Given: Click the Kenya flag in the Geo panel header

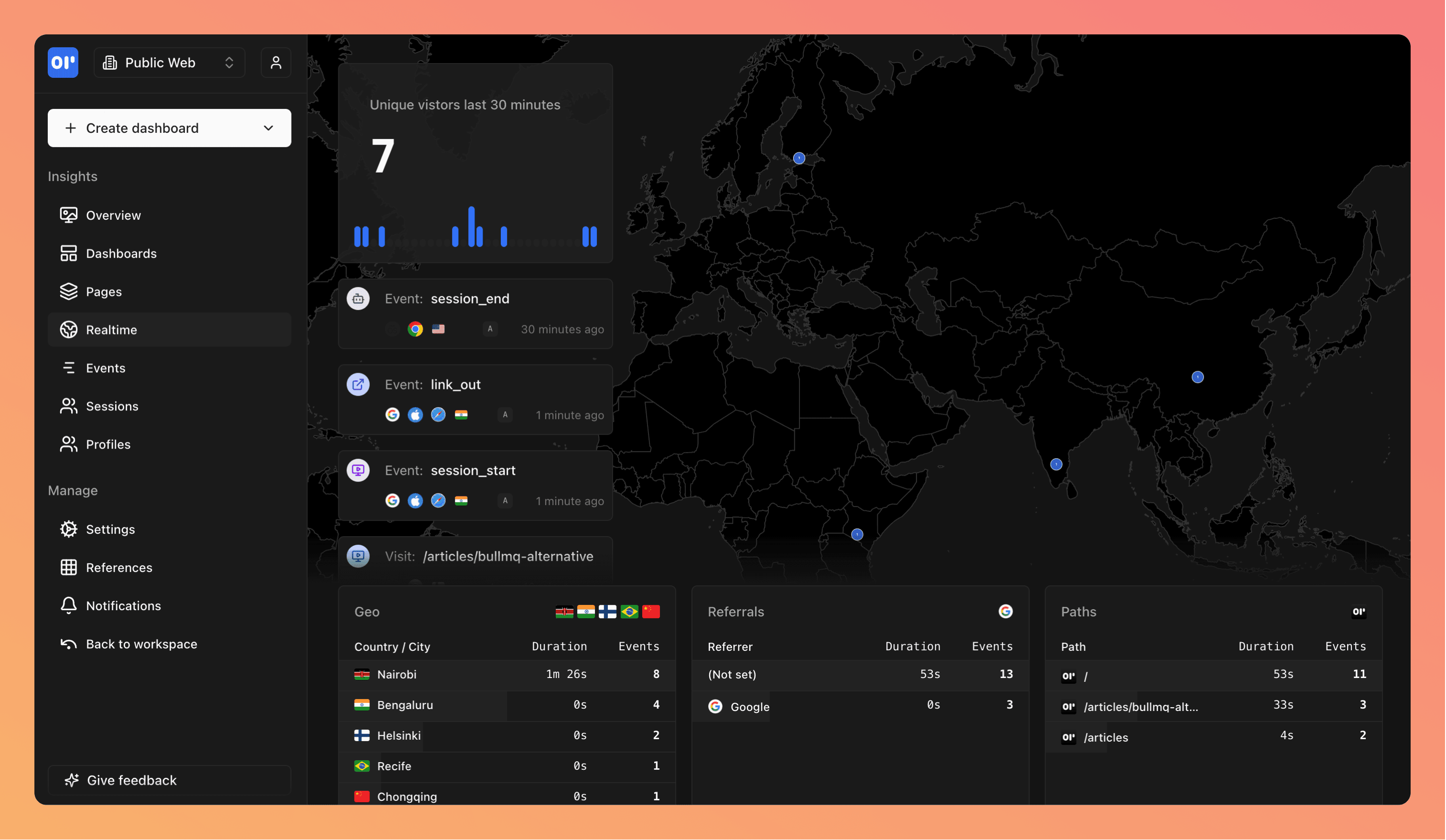Looking at the screenshot, I should click(565, 612).
